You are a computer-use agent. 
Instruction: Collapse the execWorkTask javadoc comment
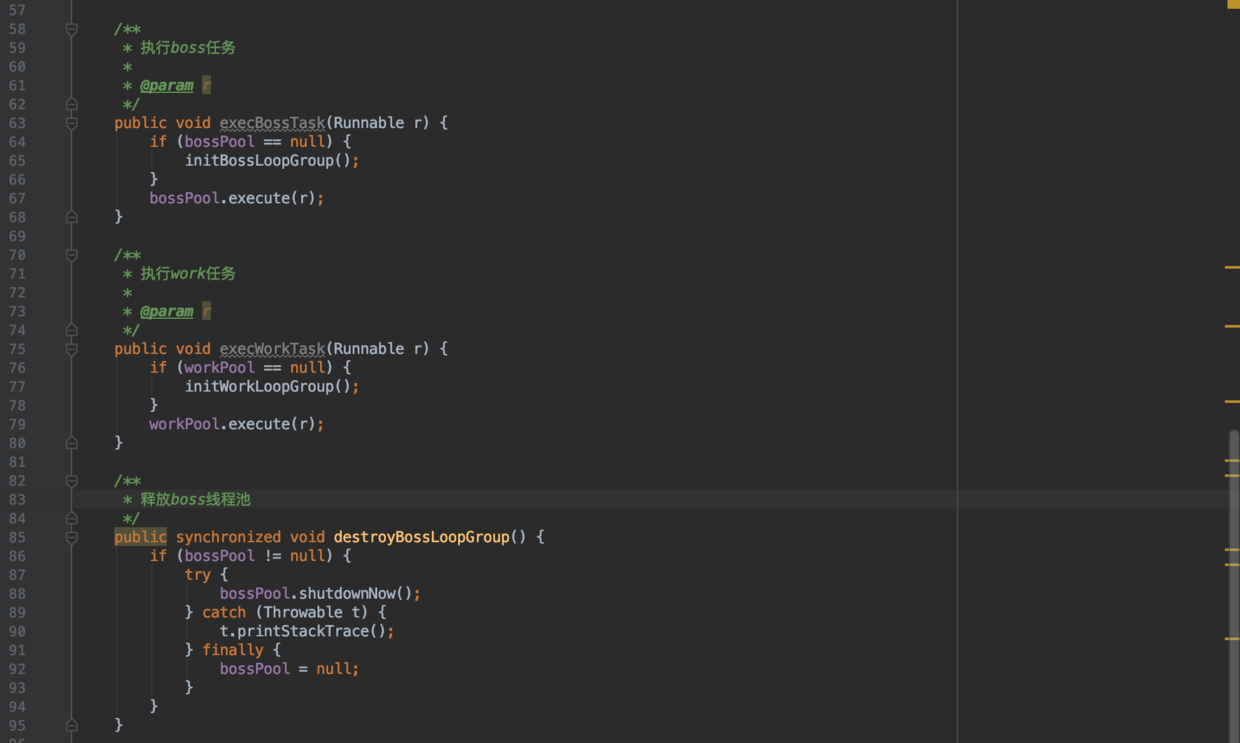pyautogui.click(x=70, y=254)
